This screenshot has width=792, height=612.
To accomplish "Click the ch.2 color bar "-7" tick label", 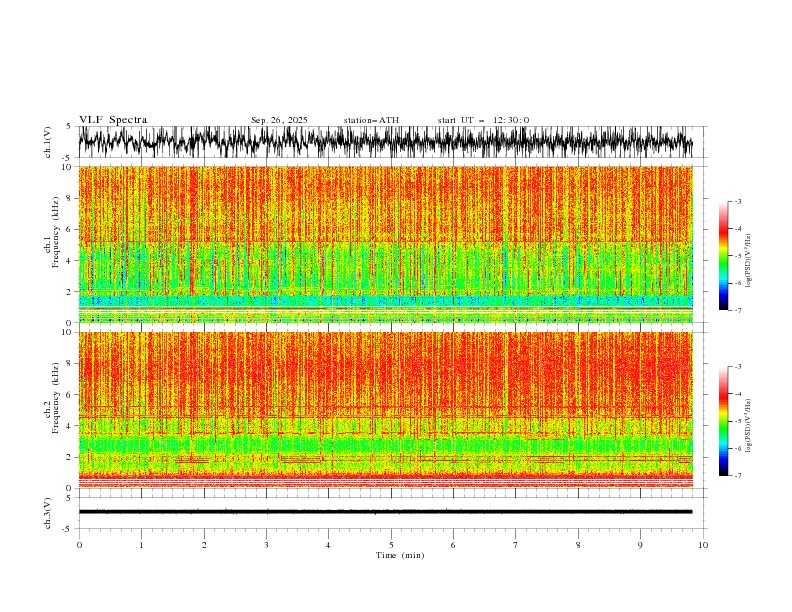I will click(x=737, y=476).
